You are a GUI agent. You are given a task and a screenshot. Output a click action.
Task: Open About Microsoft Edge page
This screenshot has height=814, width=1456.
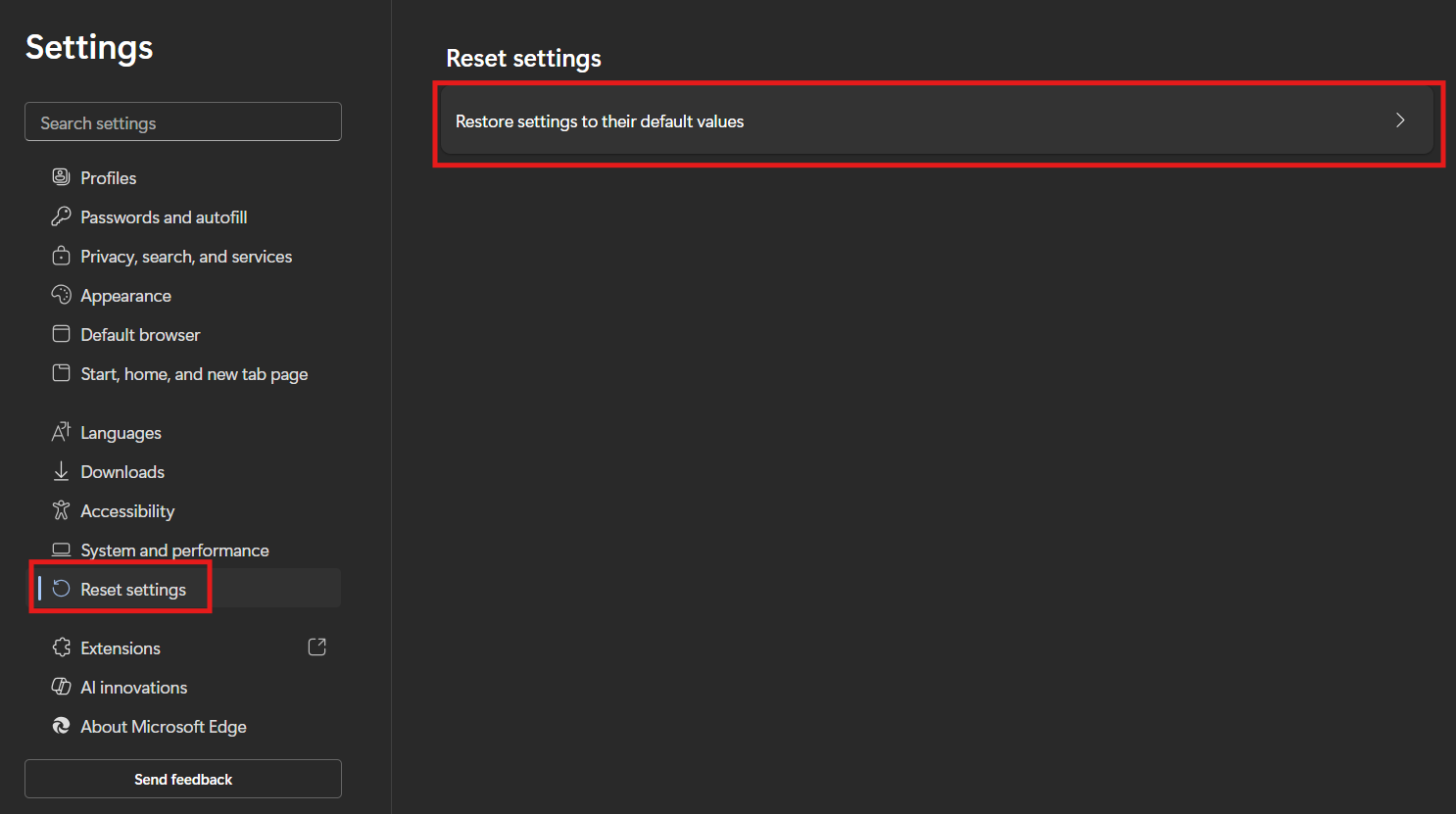tap(164, 727)
